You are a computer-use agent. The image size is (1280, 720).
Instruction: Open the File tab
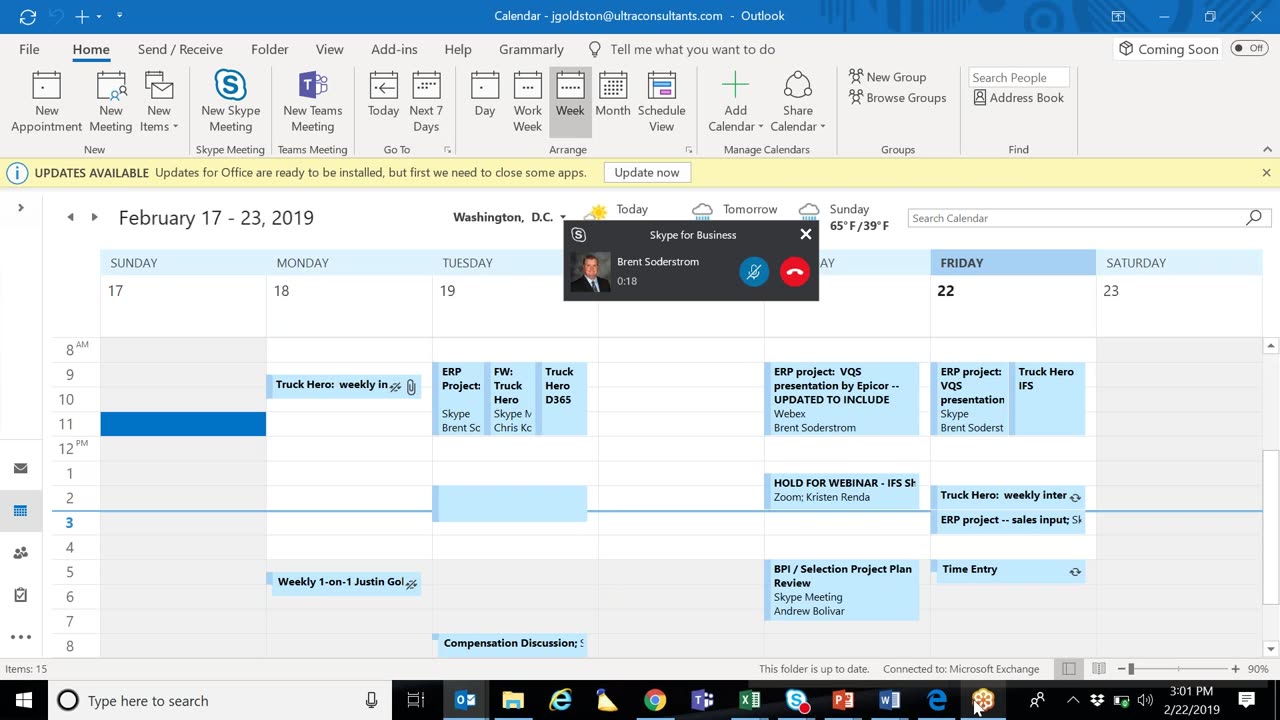pyautogui.click(x=30, y=49)
